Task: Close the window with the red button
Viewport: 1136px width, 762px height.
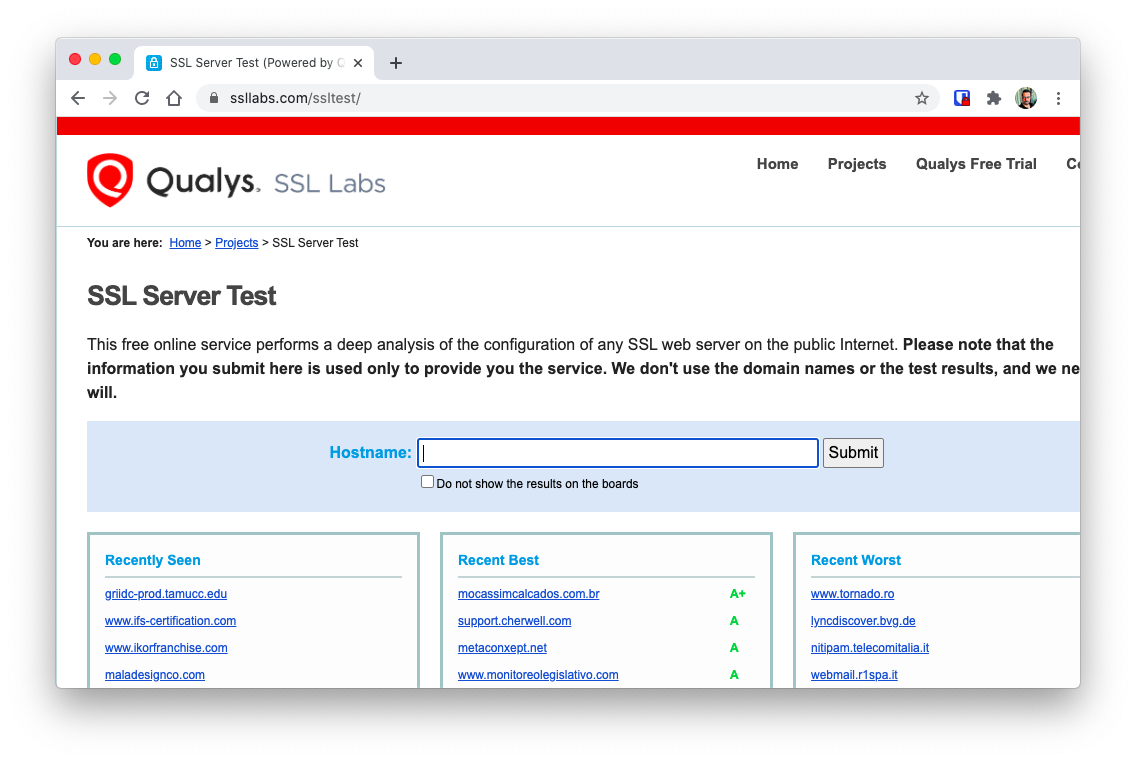Action: click(x=75, y=59)
